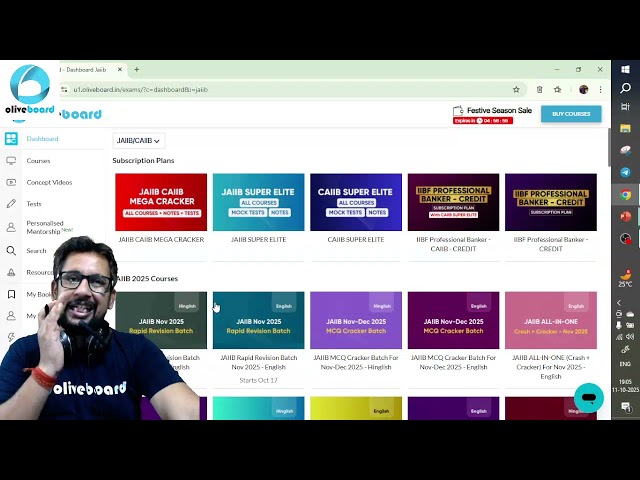Click Telegram icon in Windows taskbar
640x480 pixels.
point(626,172)
